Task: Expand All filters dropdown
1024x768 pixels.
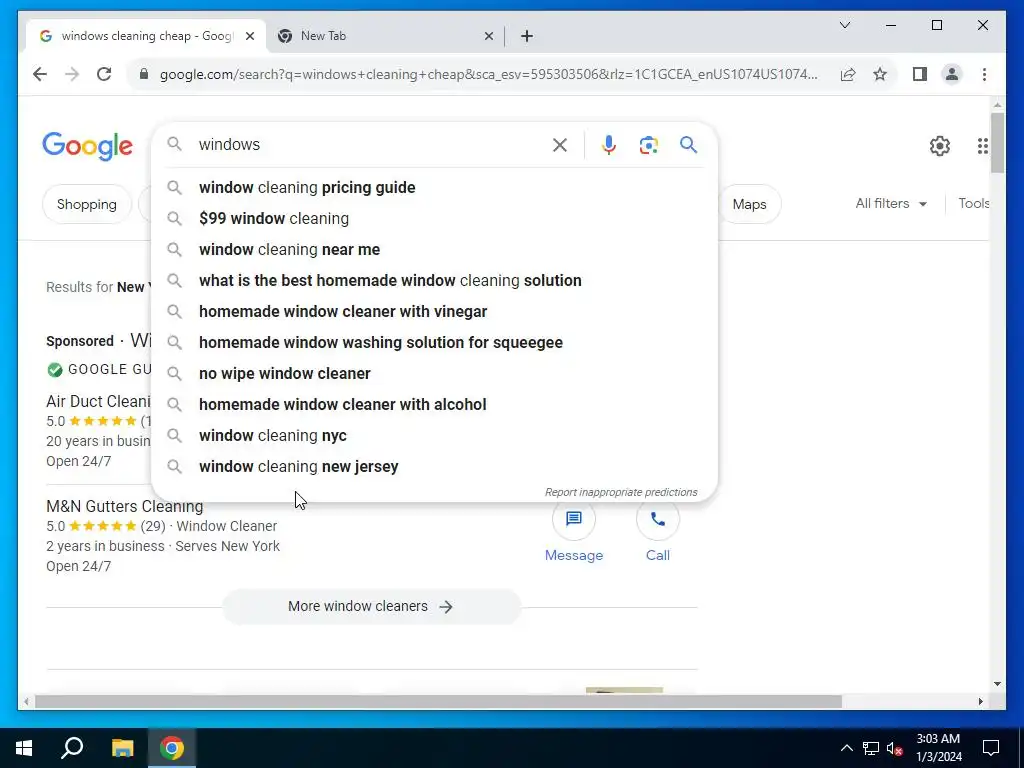Action: [x=891, y=204]
